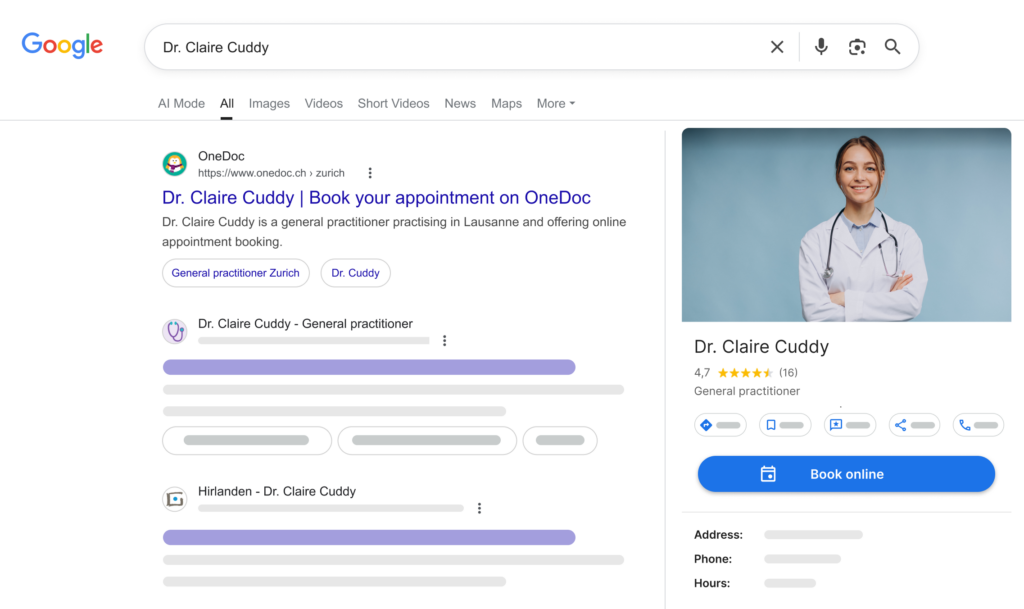Click the onedoc.ch URL breadcrumb

tap(271, 173)
